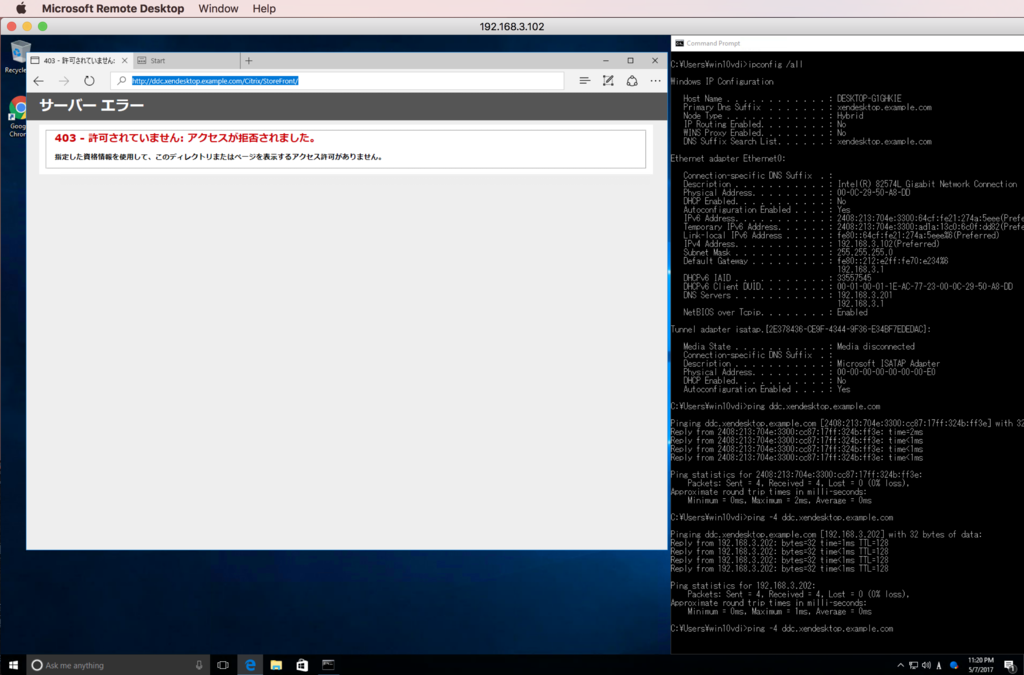Click the 'ipconfig /all' command line
Screen dimensions: 1024x675
coord(737,65)
